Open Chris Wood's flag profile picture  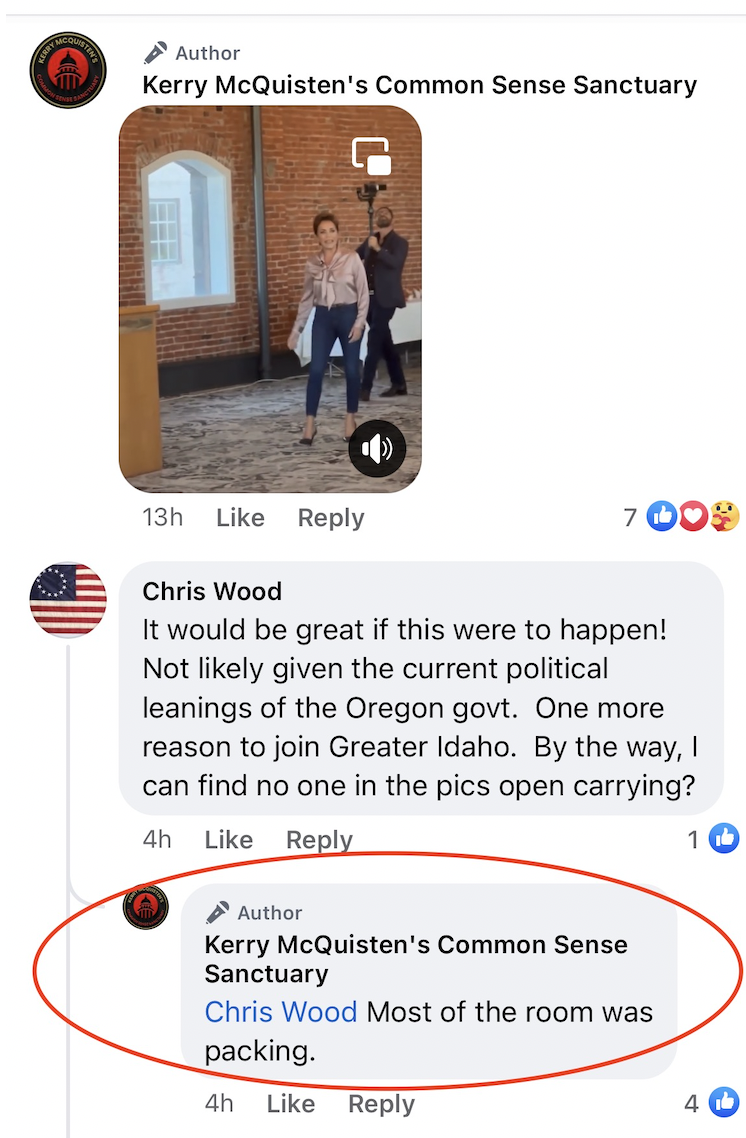67,599
